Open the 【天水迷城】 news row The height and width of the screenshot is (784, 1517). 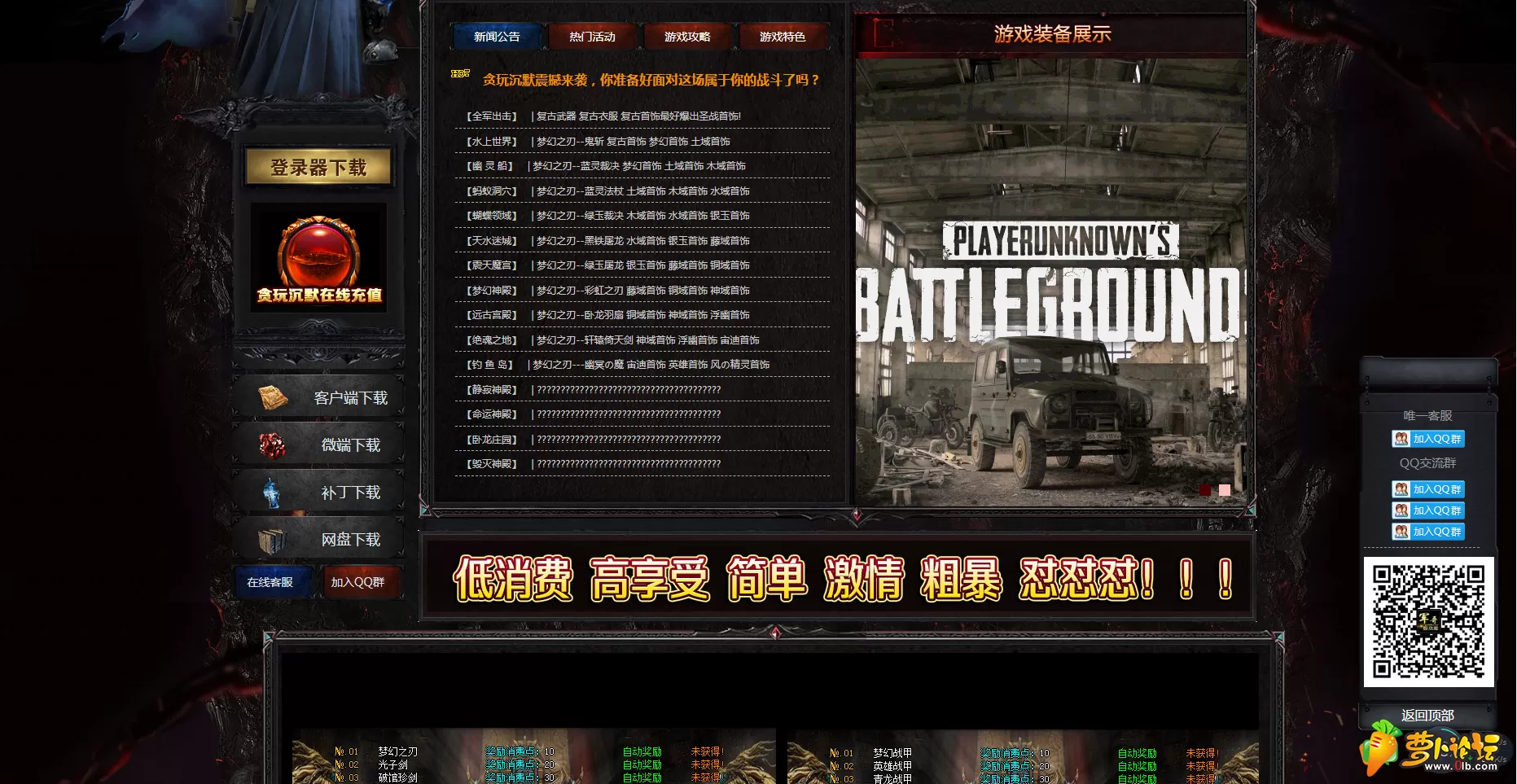click(x=642, y=241)
